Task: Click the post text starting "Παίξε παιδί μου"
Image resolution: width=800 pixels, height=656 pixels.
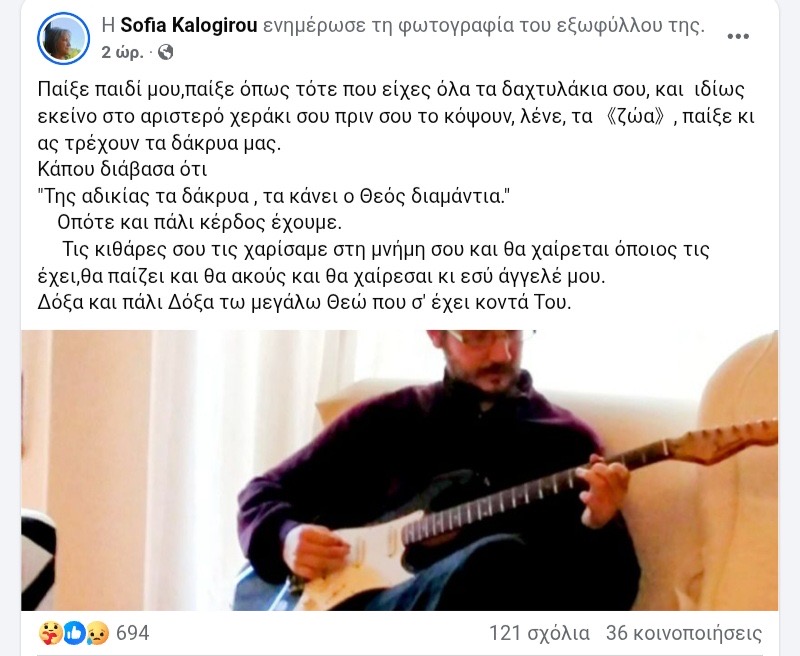Action: [x=396, y=116]
